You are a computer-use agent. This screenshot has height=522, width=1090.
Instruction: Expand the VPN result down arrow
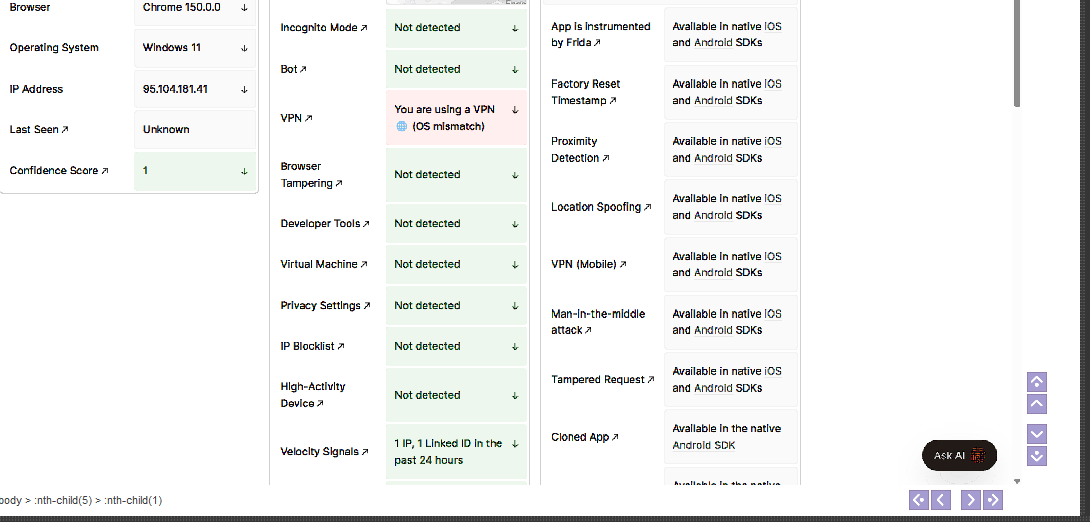tap(515, 110)
